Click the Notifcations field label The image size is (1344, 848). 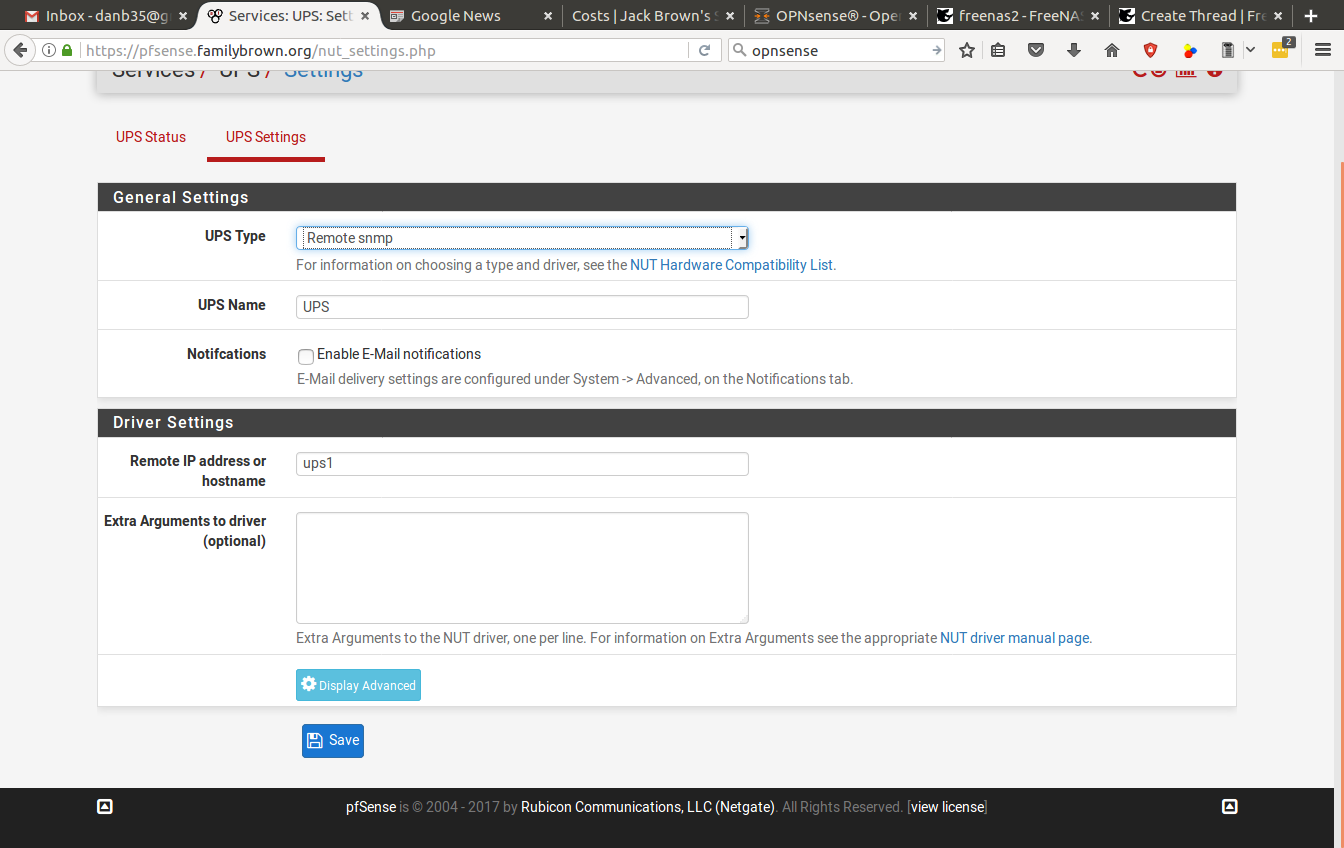(227, 354)
